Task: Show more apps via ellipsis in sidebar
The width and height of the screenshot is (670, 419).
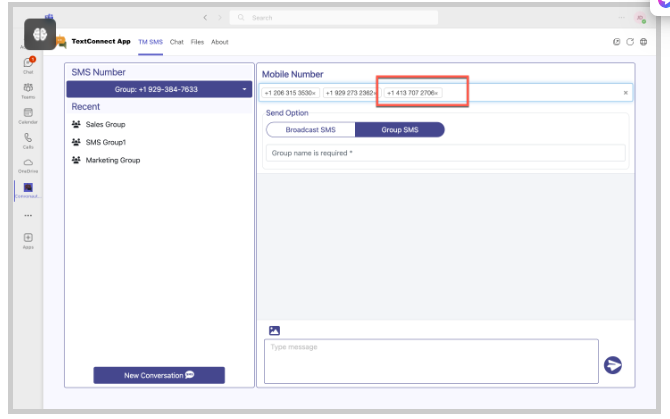Action: point(28,215)
